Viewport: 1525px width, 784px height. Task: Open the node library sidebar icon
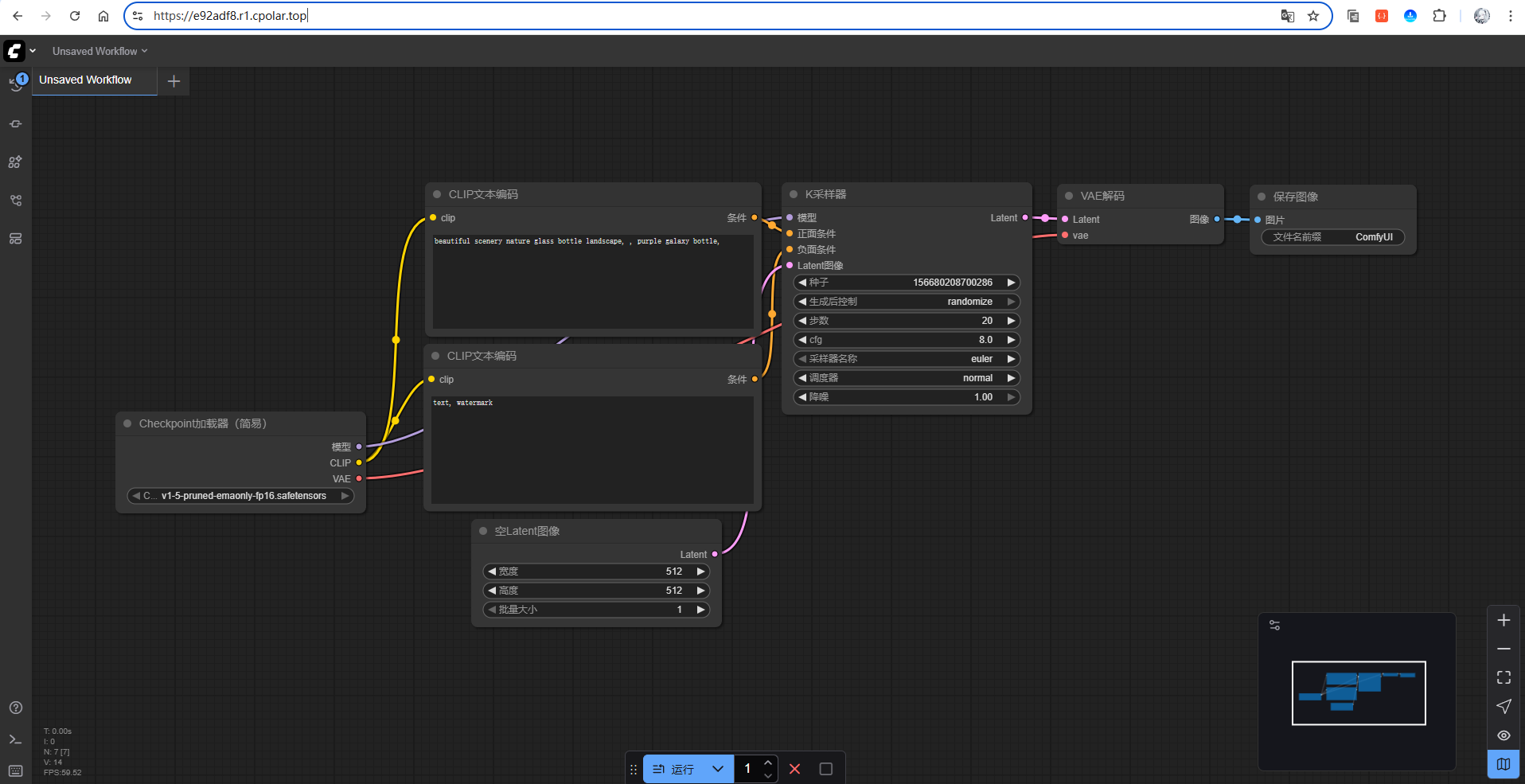click(x=16, y=124)
